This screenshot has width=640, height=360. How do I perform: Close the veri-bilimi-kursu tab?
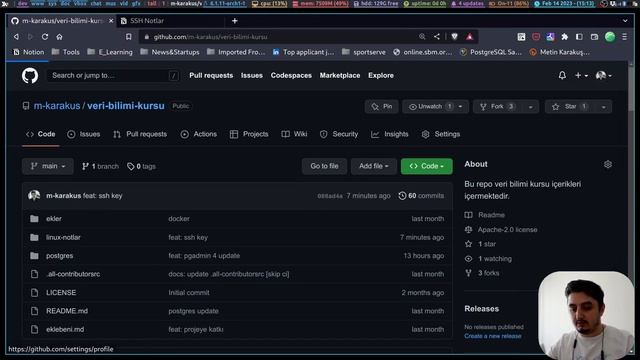tap(111, 21)
